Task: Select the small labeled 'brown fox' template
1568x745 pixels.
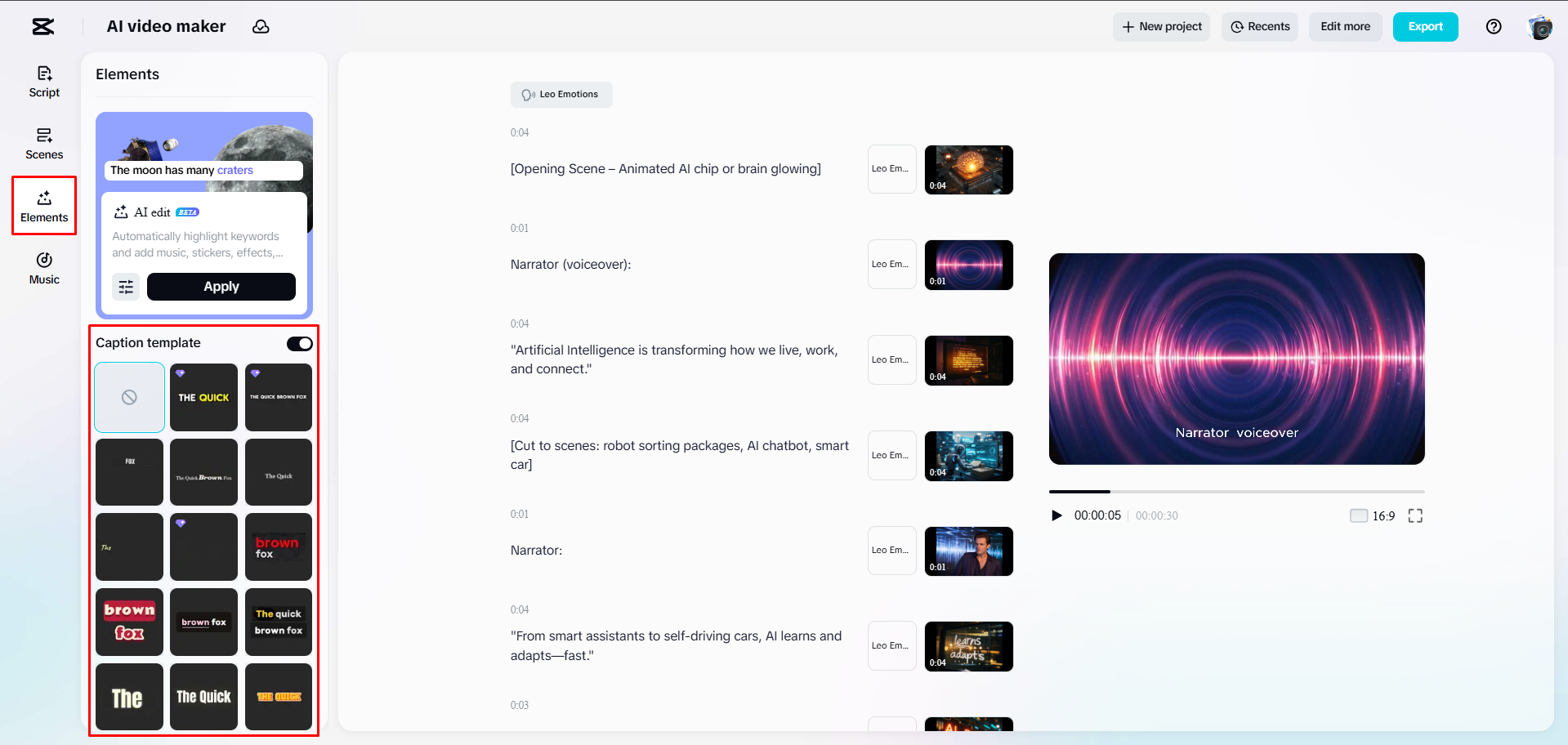Action: [x=203, y=622]
